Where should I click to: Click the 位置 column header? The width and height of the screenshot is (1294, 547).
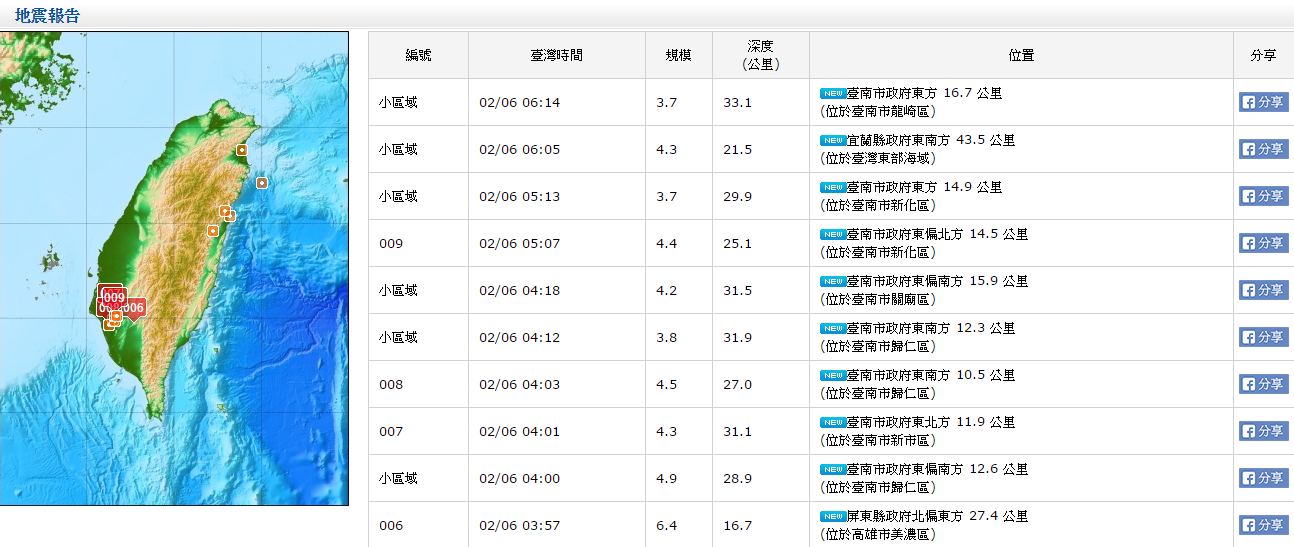click(1021, 55)
